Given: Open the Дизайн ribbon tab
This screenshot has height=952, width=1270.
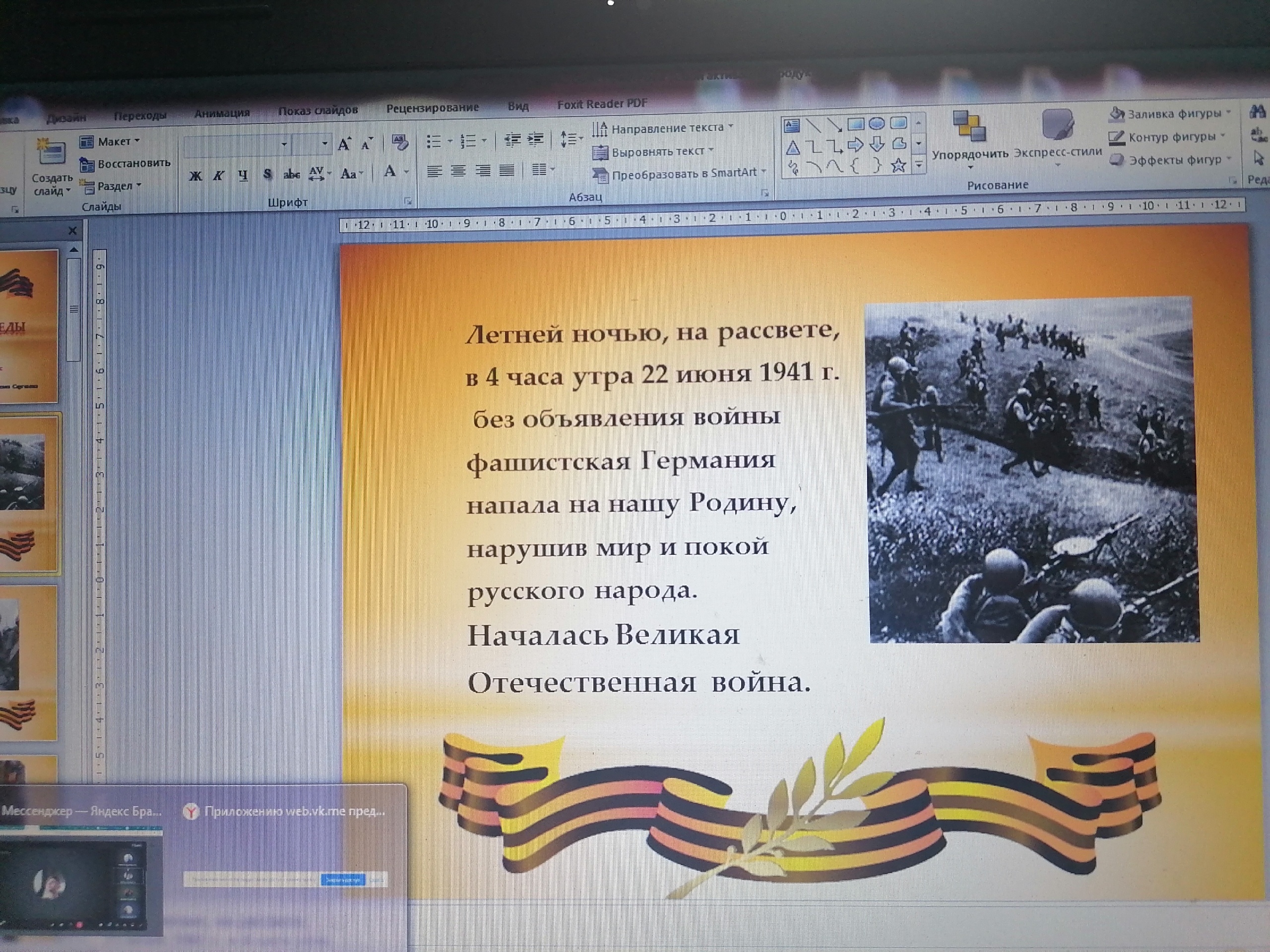Looking at the screenshot, I should pos(65,117).
